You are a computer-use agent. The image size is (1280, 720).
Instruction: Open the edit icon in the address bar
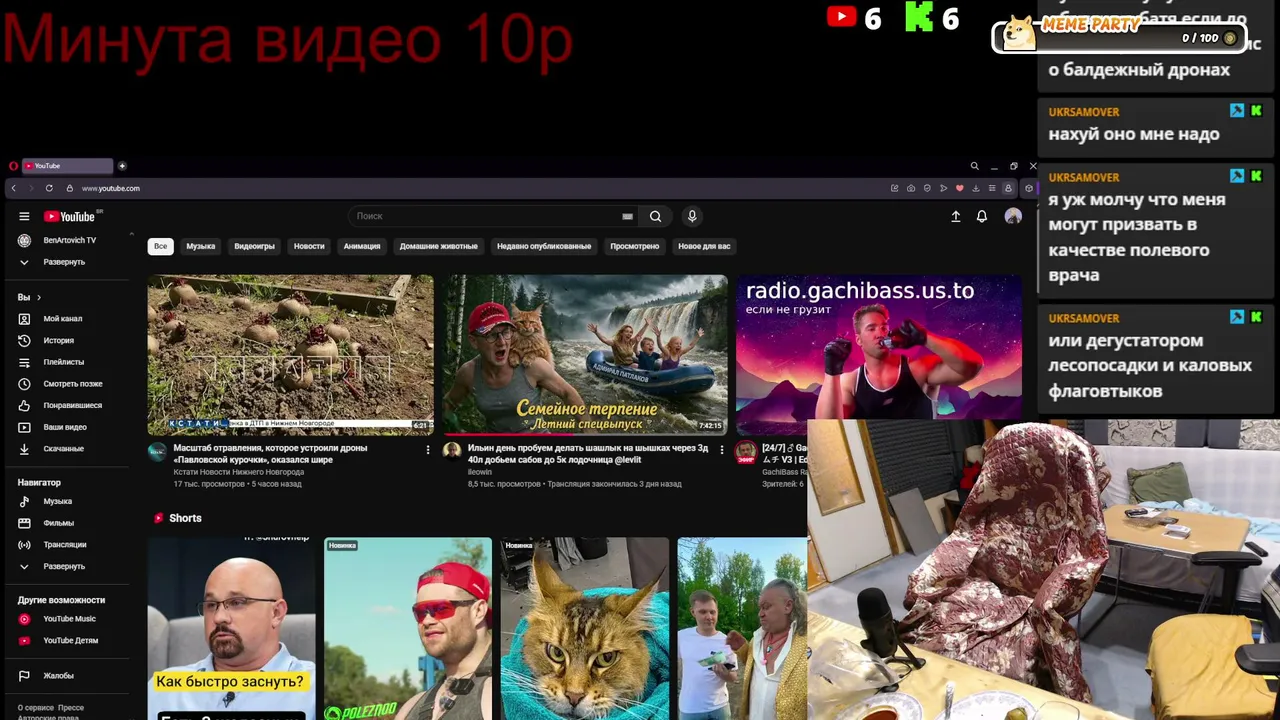(x=895, y=188)
